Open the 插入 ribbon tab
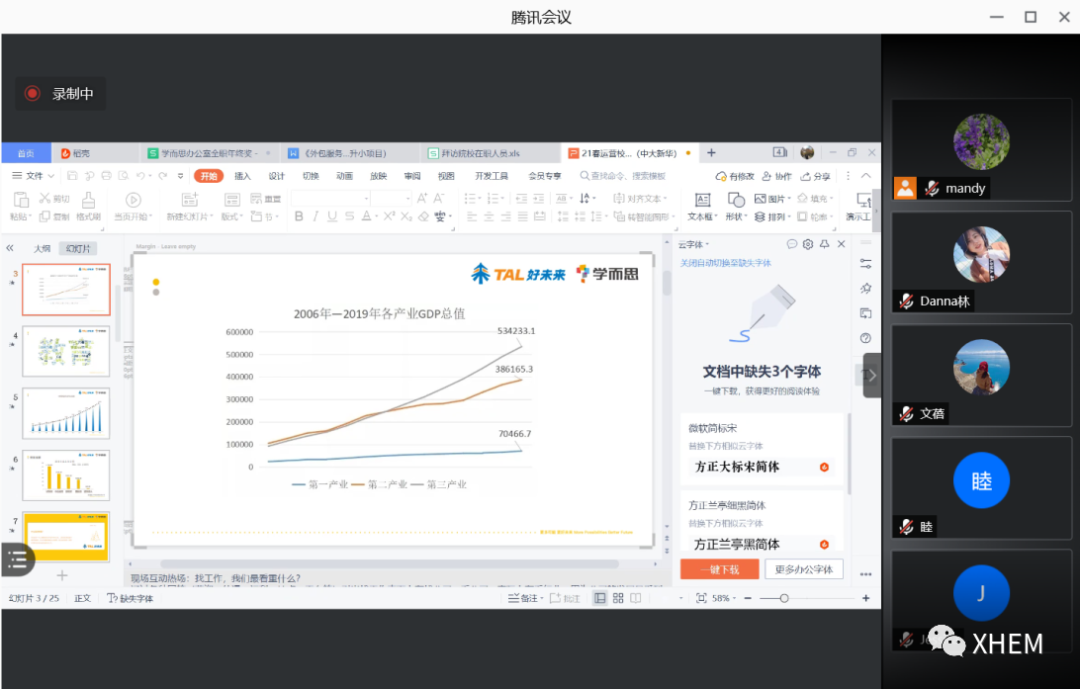Image resolution: width=1080 pixels, height=689 pixels. (x=243, y=176)
